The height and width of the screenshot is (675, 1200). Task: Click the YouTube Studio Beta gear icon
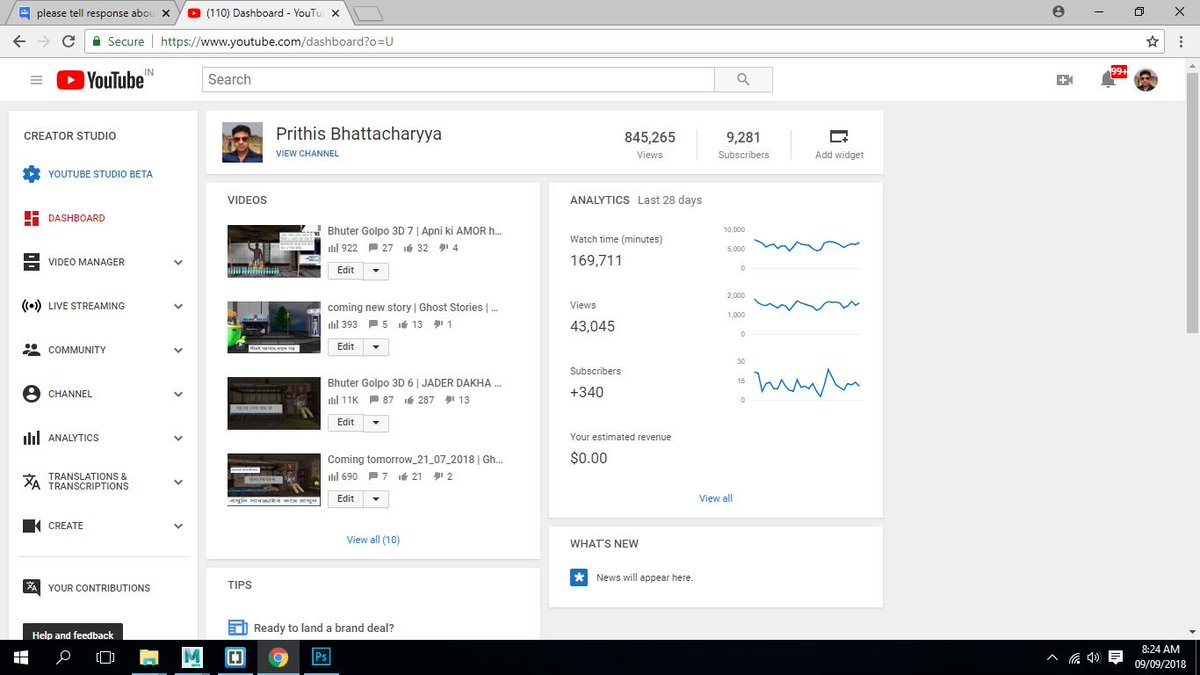31,174
